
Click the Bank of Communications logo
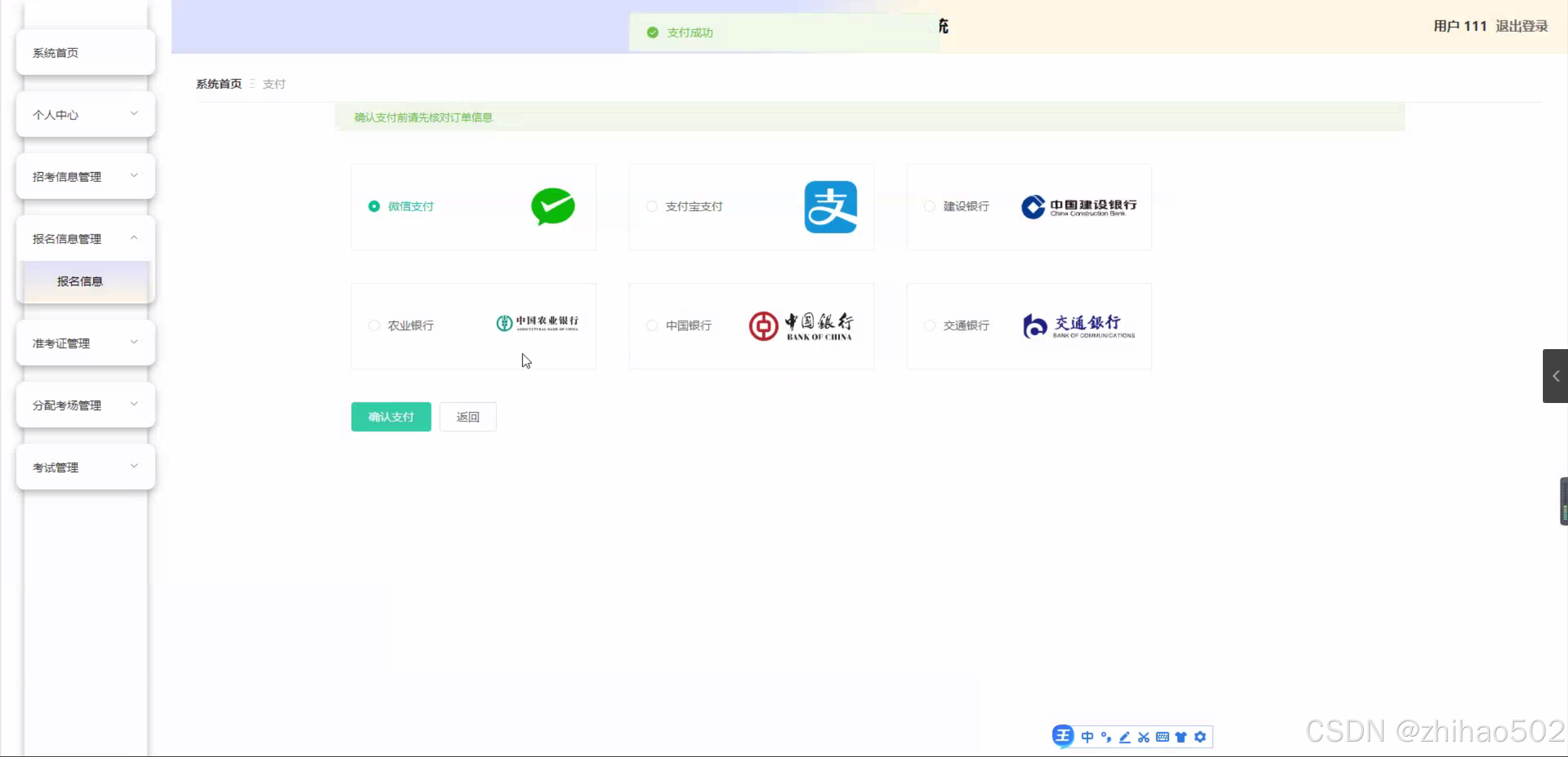1077,325
